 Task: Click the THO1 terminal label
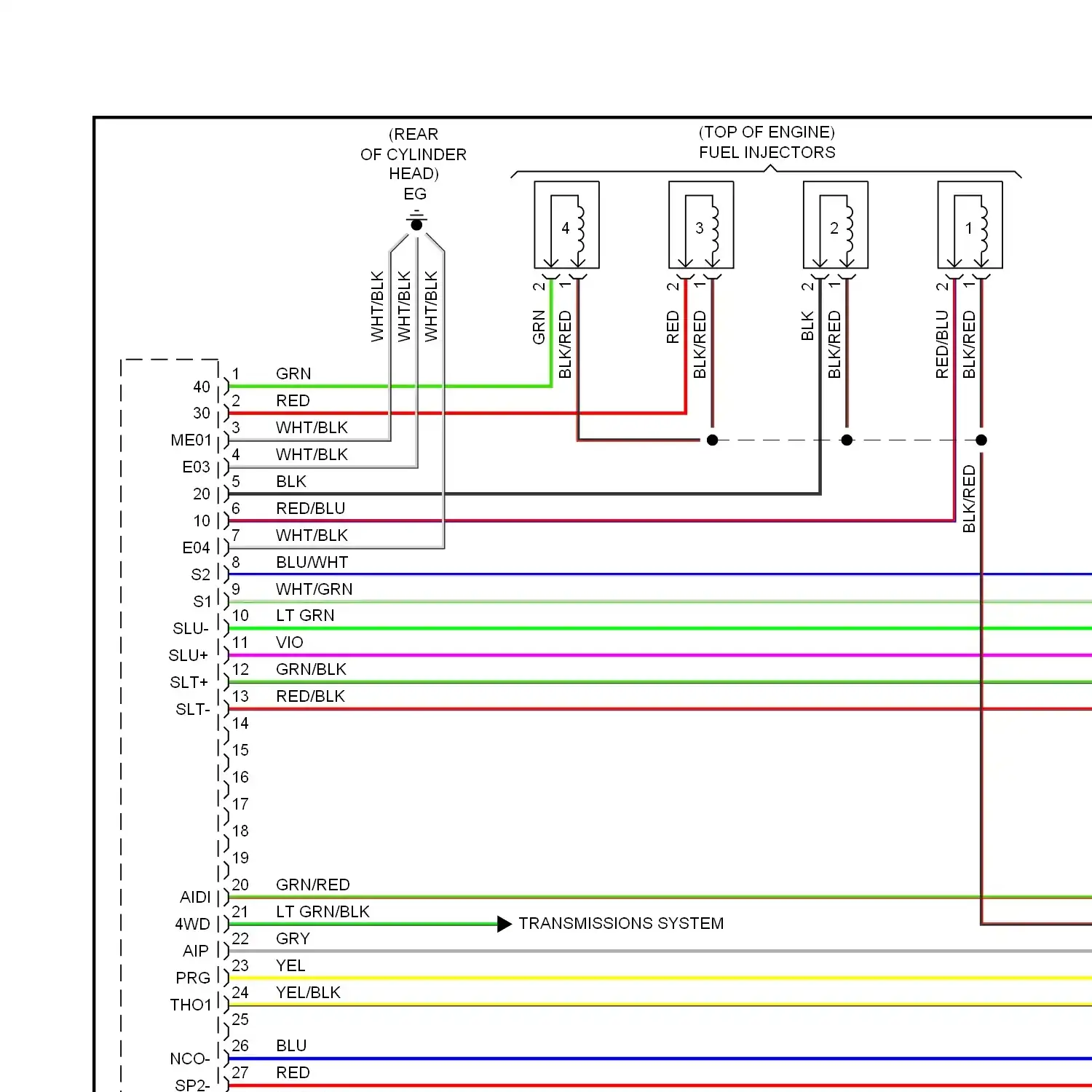coord(191,1005)
